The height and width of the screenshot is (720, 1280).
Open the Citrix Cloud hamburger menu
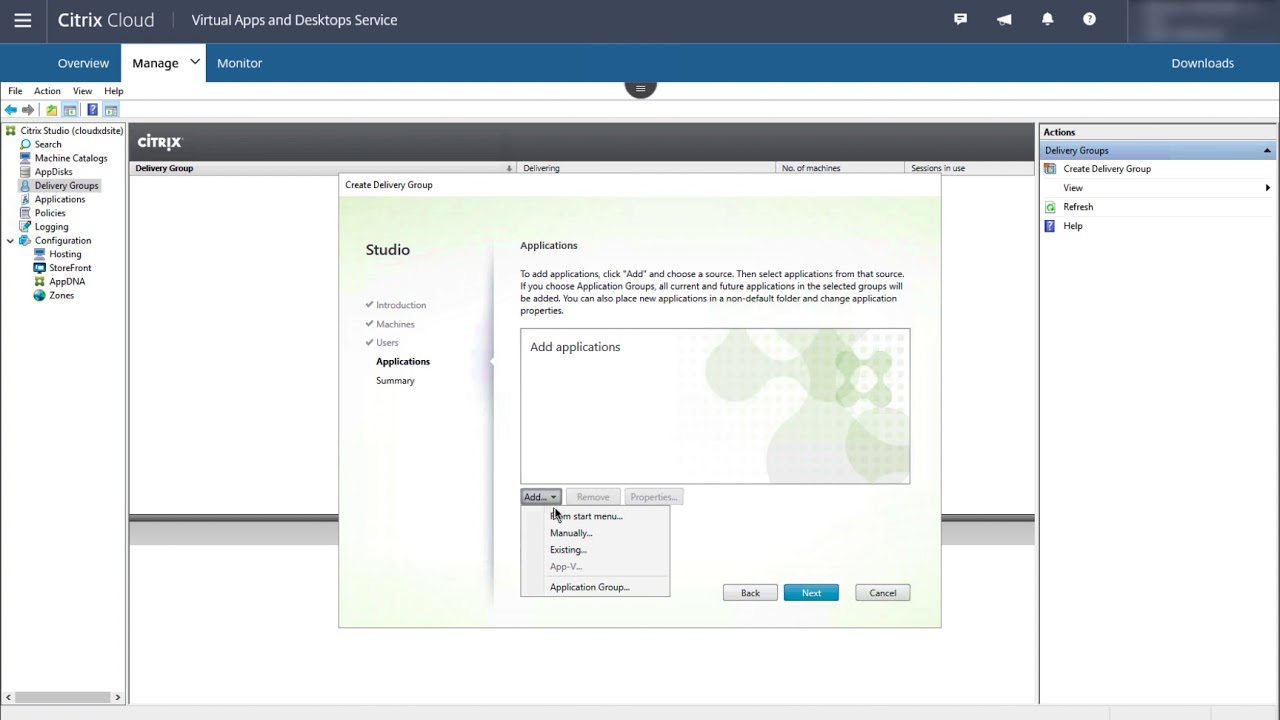pyautogui.click(x=22, y=20)
